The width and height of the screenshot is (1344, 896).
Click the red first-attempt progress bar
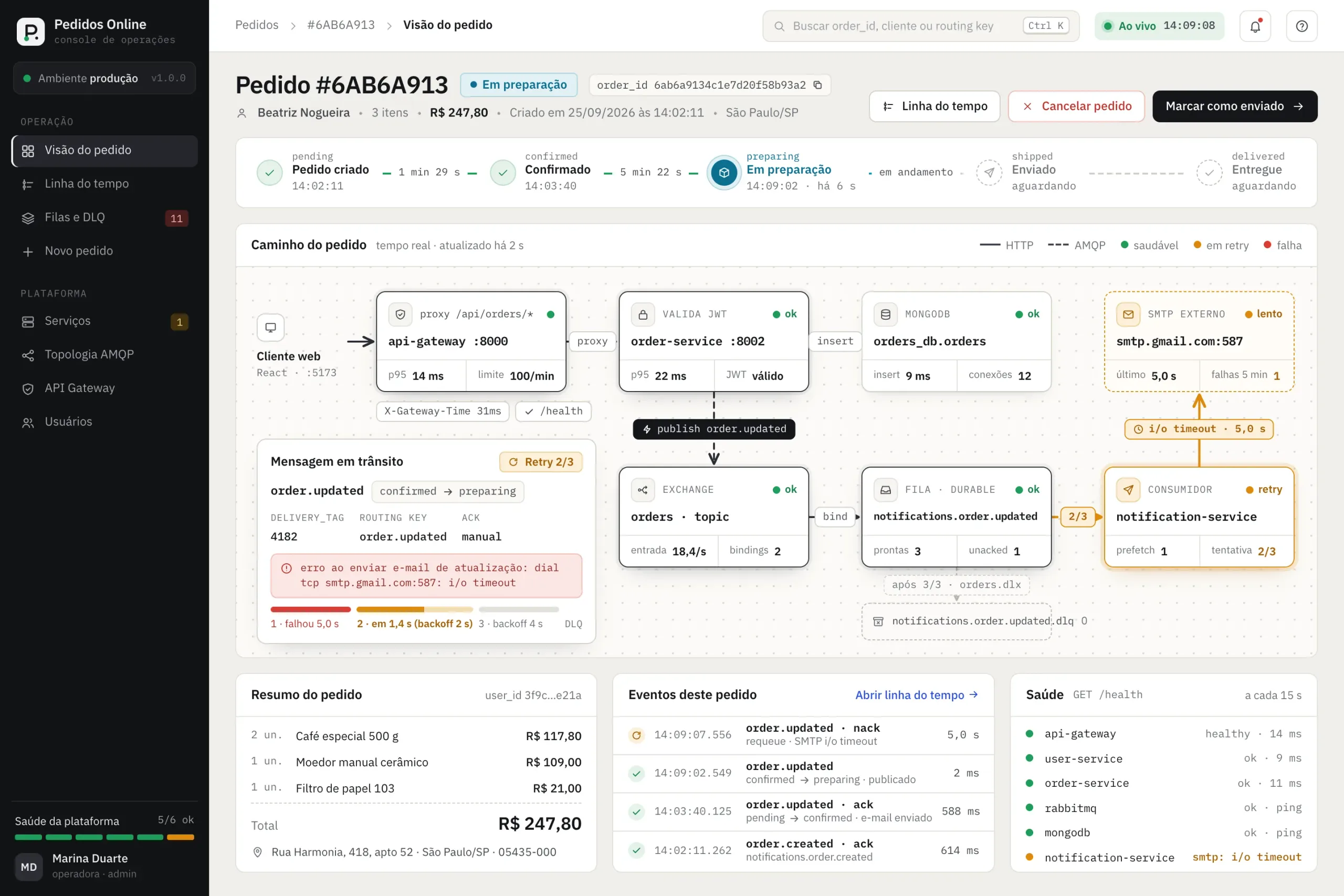(310, 610)
